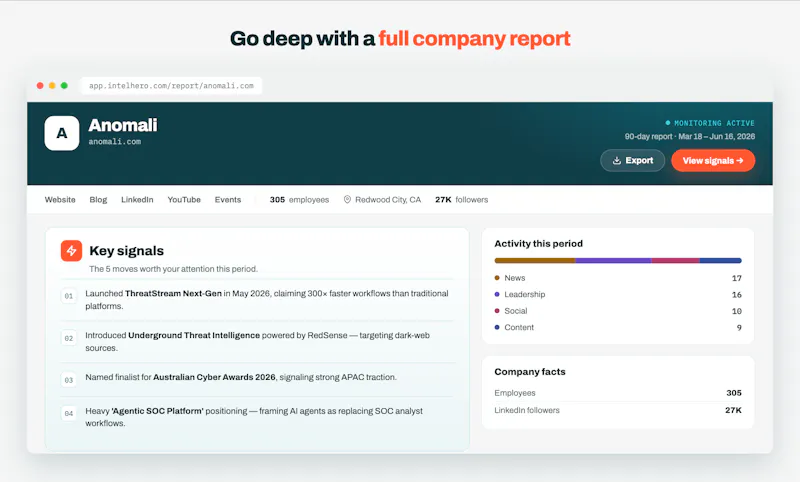Click the 02 number badge for Underground Threat signal
The width and height of the screenshot is (800, 482).
[x=69, y=338]
